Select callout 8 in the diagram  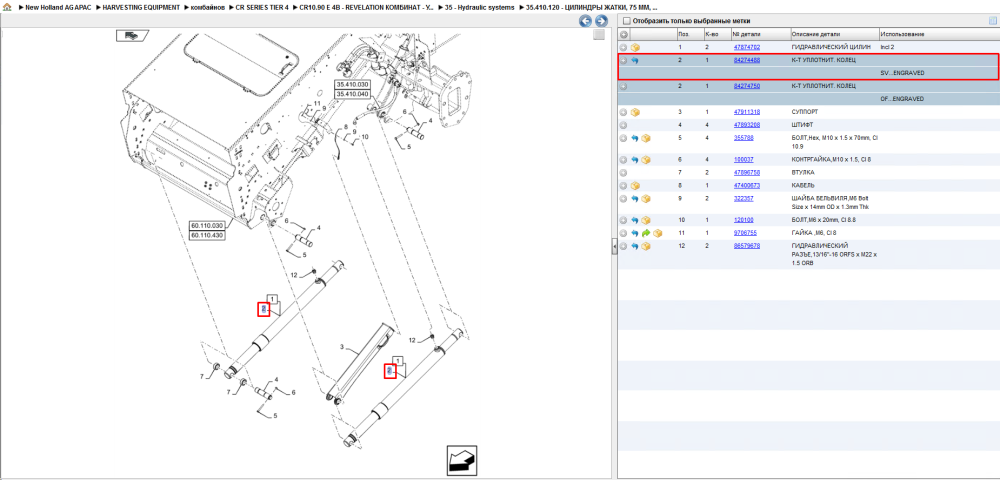[345, 127]
